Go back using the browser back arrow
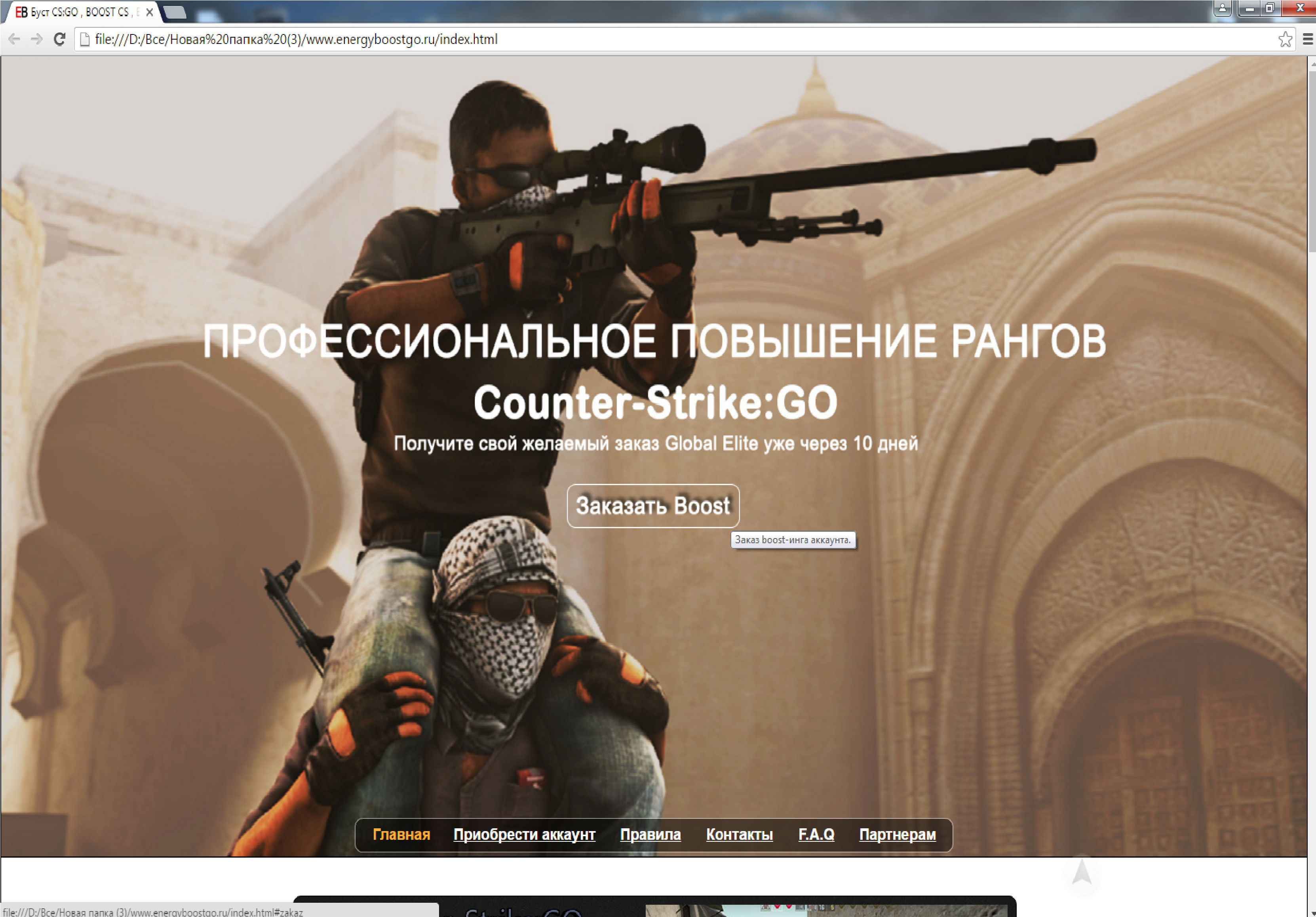1316x917 pixels. point(15,39)
